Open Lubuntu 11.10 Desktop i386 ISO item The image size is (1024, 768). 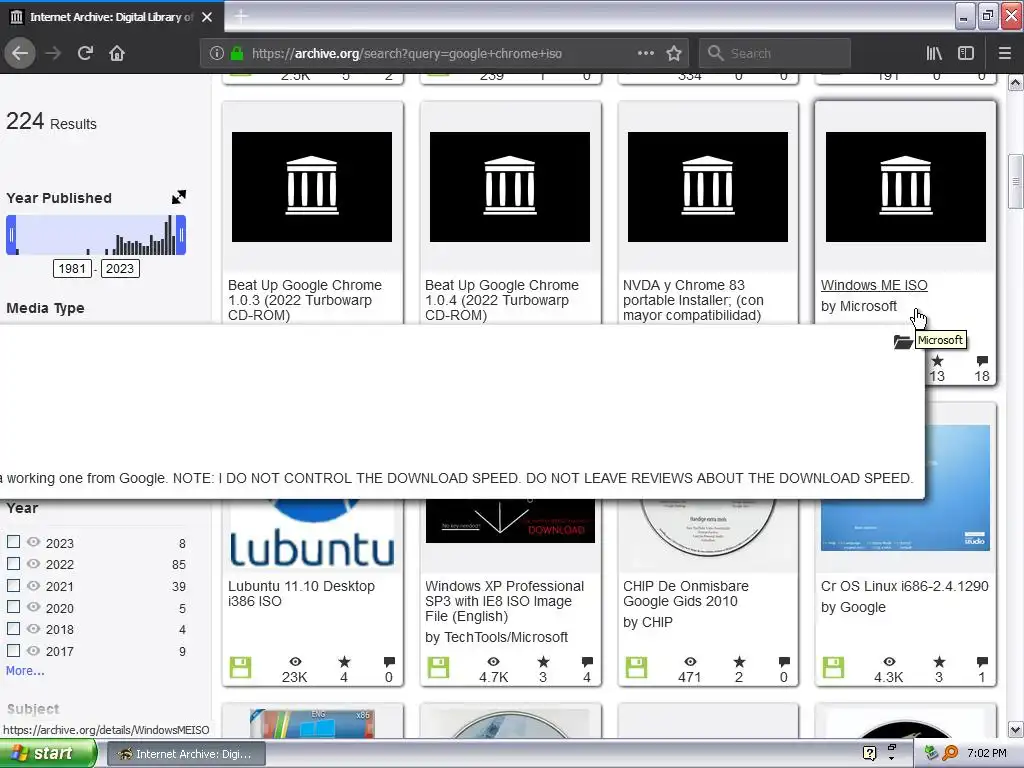pos(301,594)
